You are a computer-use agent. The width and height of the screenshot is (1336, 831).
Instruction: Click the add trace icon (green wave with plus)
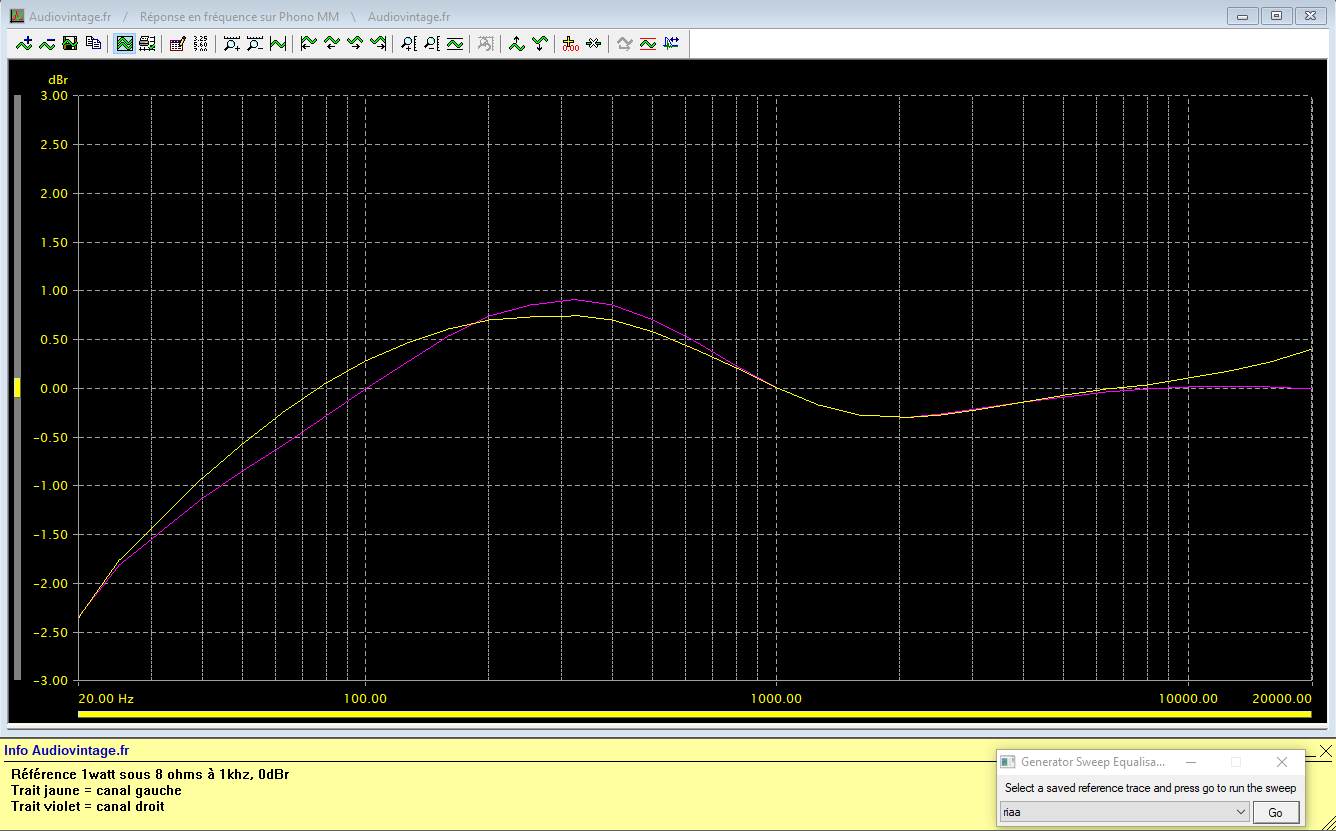pyautogui.click(x=23, y=44)
